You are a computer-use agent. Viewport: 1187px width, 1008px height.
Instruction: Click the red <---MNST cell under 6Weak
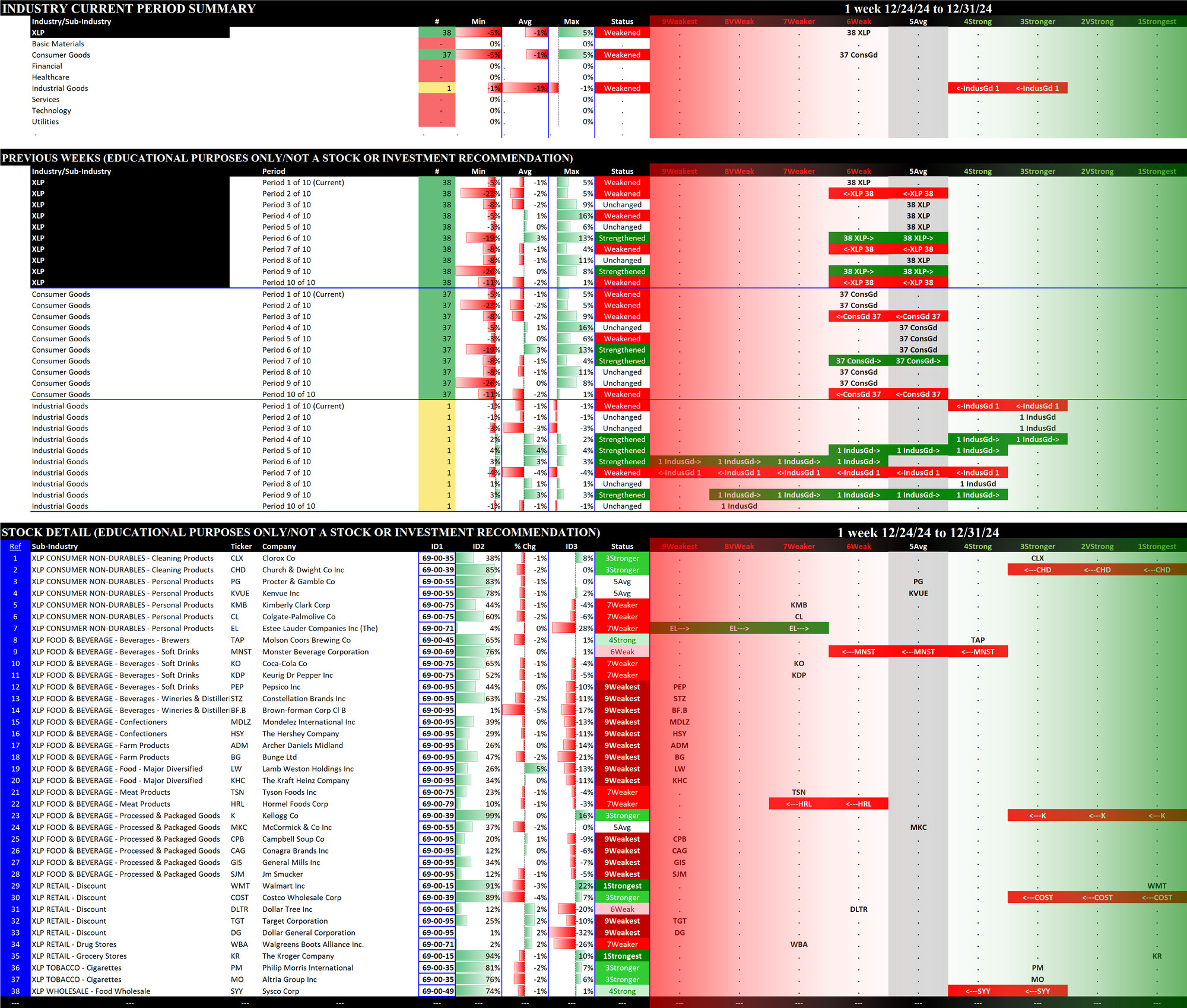tap(858, 652)
